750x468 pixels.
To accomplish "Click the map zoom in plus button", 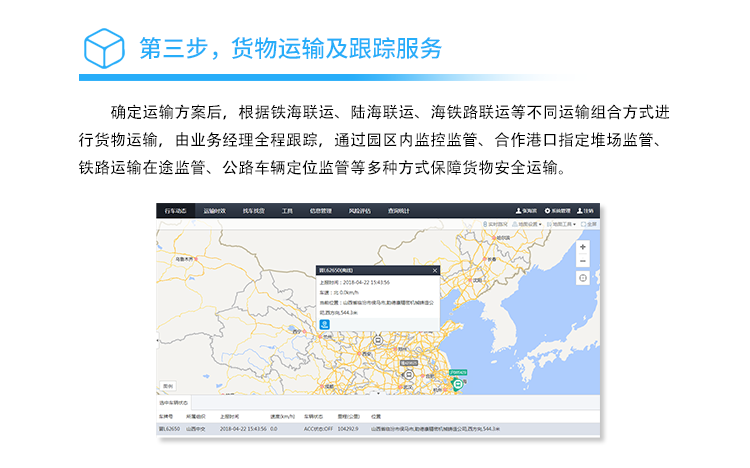I will tap(583, 246).
